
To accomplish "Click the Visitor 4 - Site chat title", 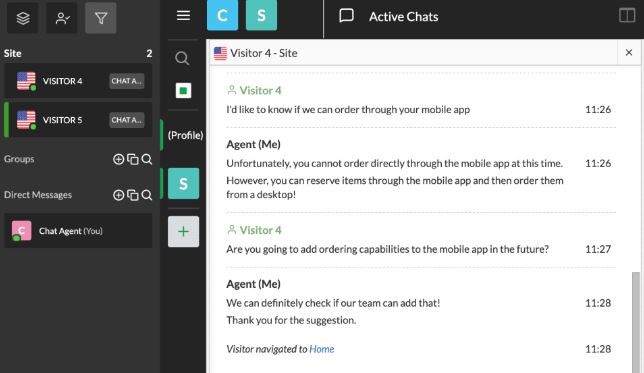I will (x=264, y=53).
